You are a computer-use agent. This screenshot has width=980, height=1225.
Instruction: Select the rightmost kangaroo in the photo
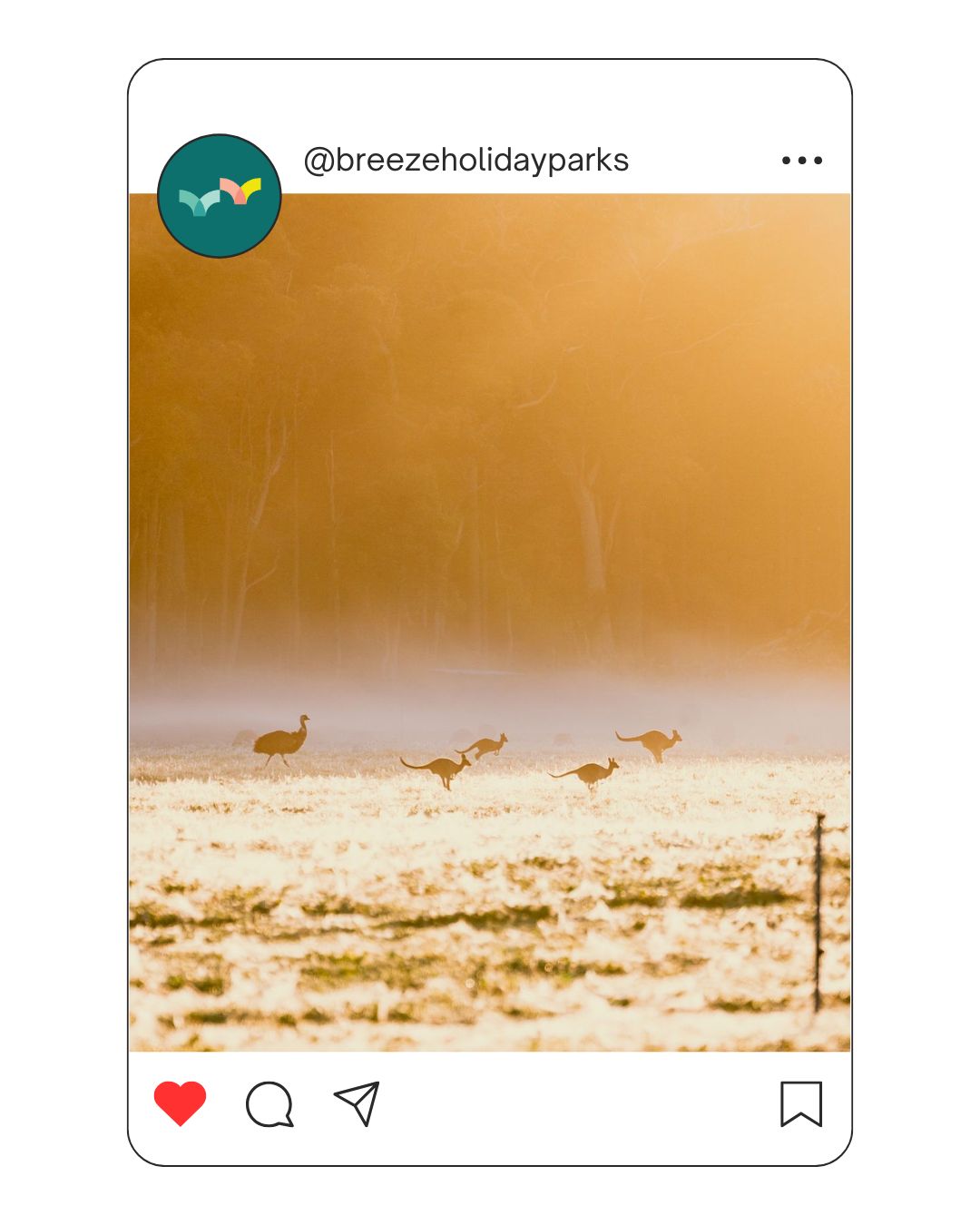pyautogui.click(x=649, y=743)
